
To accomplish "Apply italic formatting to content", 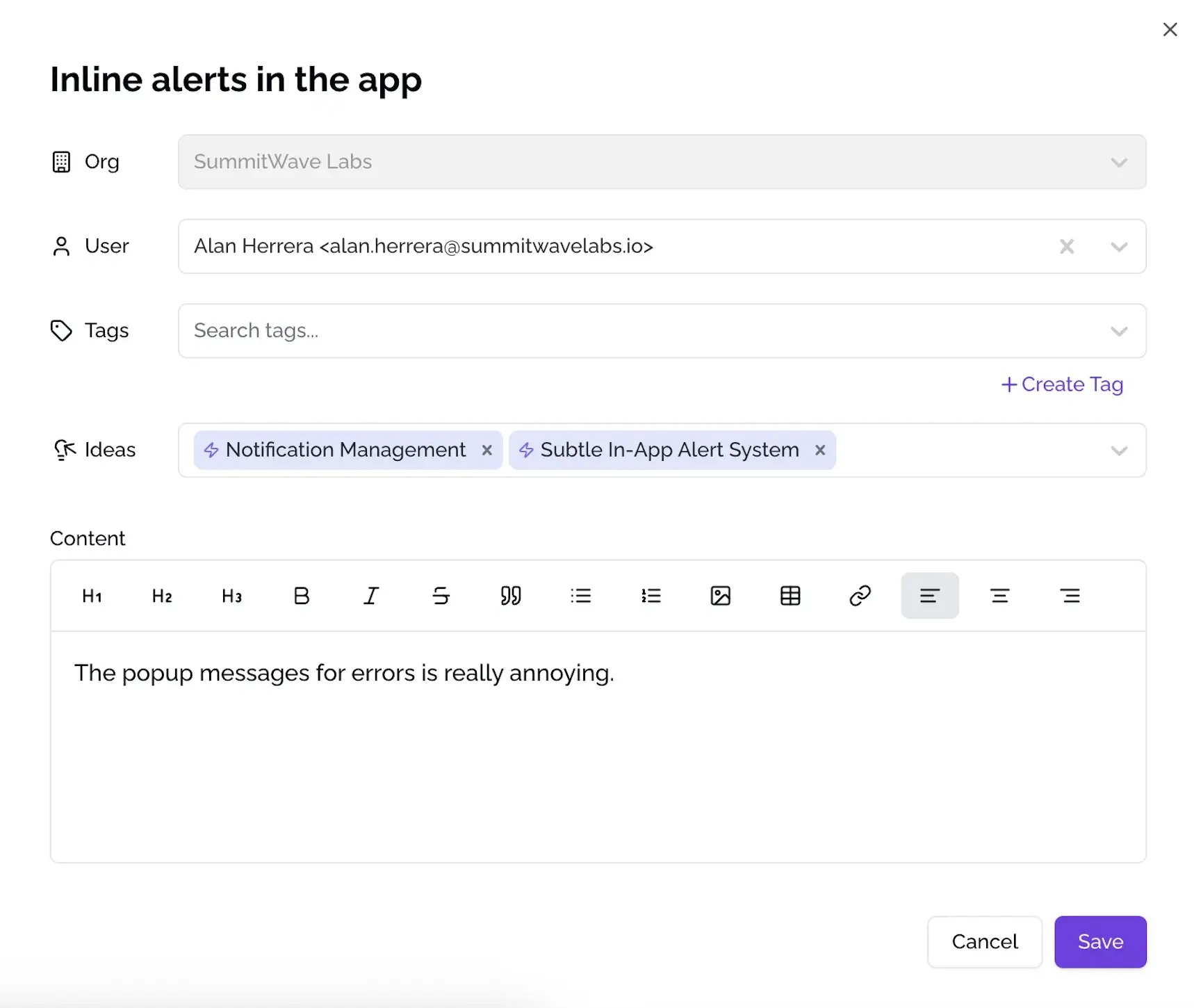I will (x=371, y=595).
